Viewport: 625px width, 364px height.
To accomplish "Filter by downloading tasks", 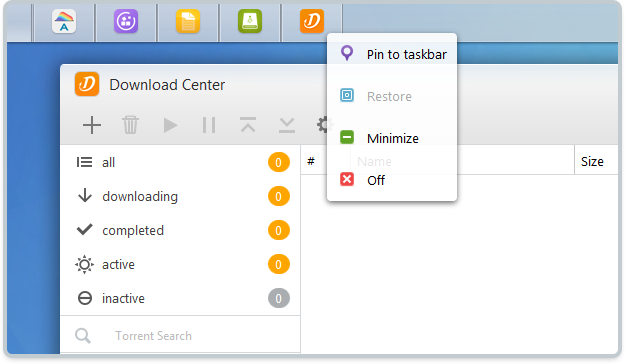I will pyautogui.click(x=180, y=196).
